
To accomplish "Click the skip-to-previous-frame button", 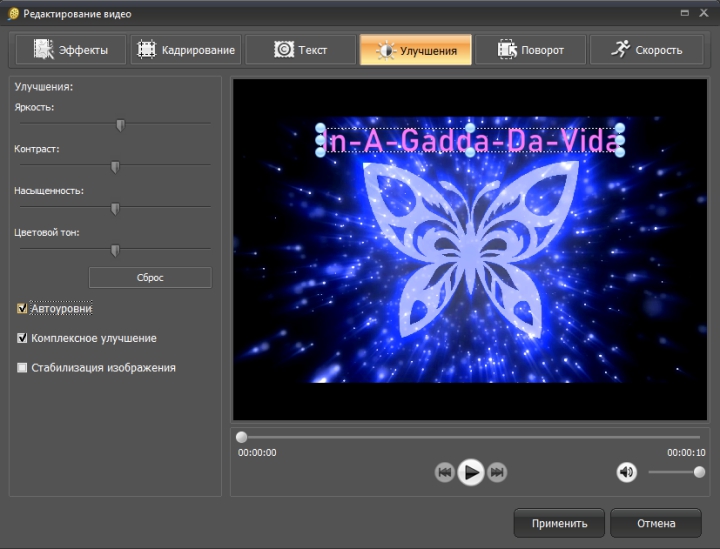I will pyautogui.click(x=445, y=473).
